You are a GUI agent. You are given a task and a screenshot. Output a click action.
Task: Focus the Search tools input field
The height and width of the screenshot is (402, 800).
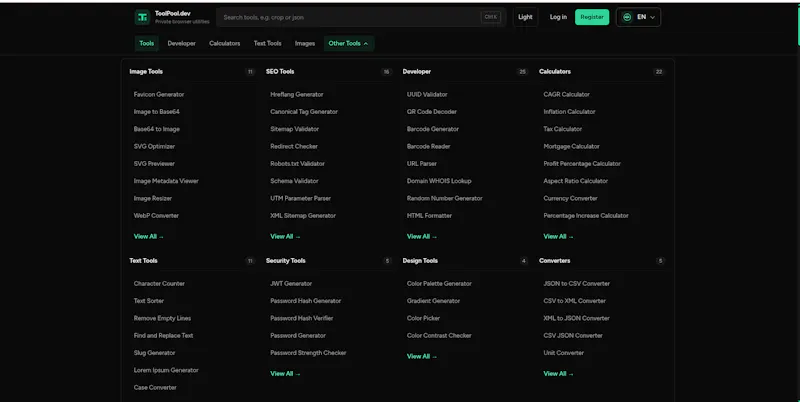(x=361, y=17)
